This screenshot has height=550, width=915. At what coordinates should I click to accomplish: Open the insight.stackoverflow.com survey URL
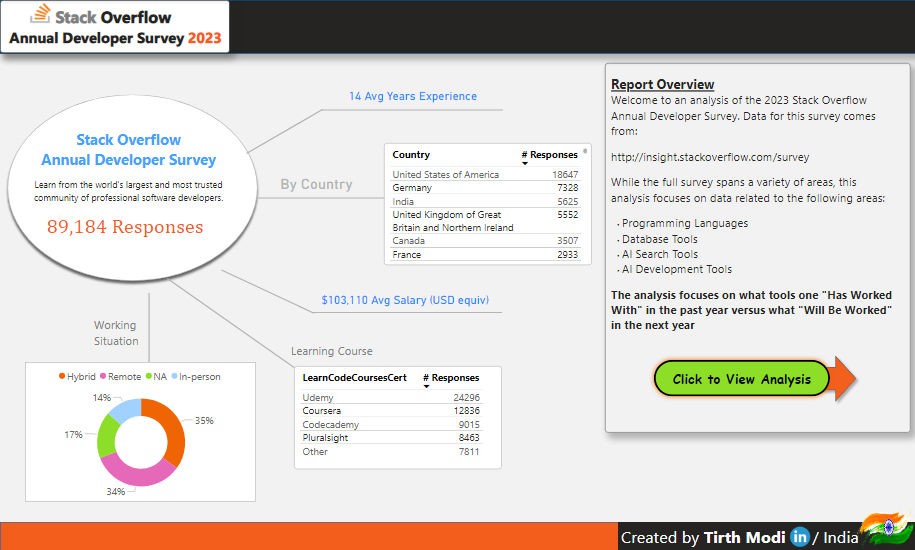[710, 157]
